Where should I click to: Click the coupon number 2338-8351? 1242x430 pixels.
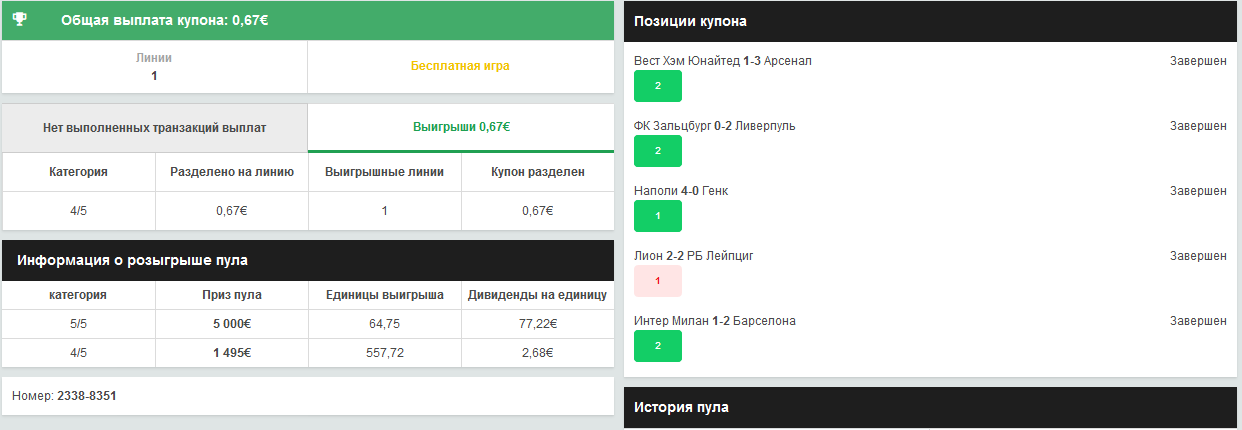pos(86,396)
